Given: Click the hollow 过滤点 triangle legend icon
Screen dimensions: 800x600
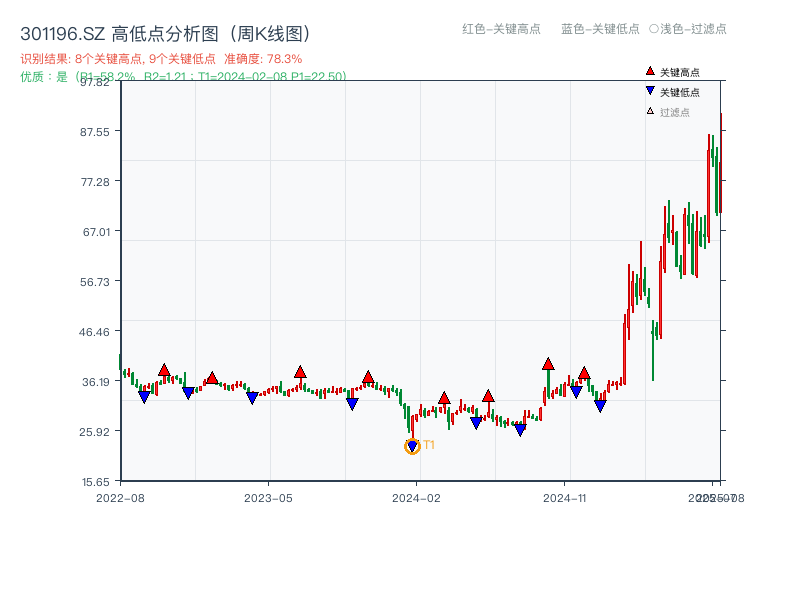Looking at the screenshot, I should click(x=650, y=111).
